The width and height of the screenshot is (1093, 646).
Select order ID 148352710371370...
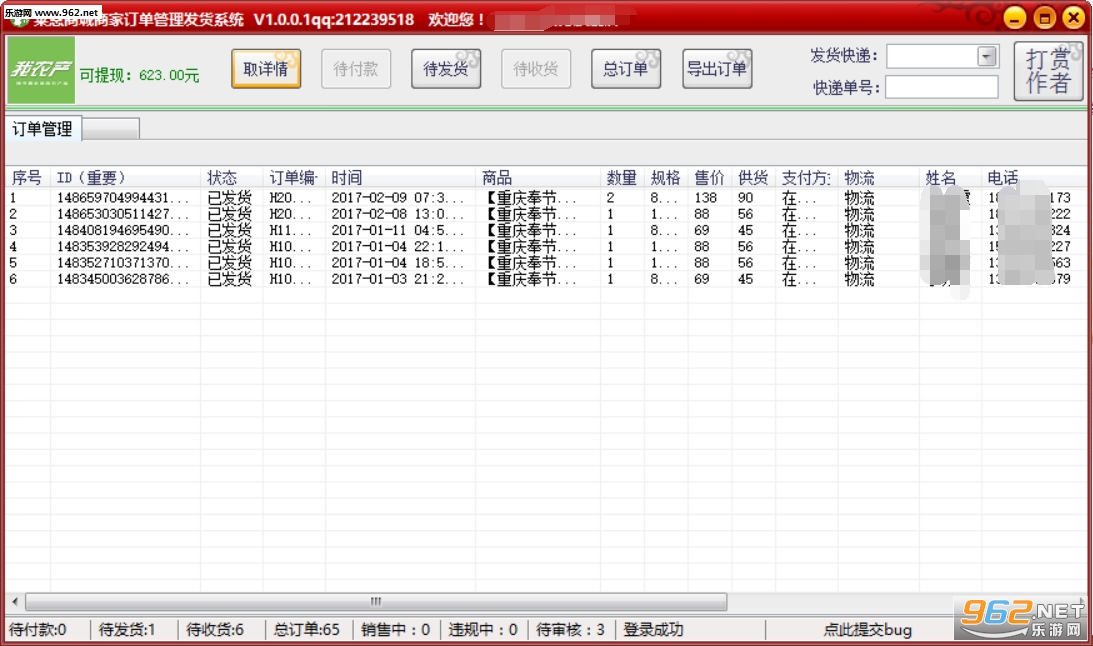123,263
